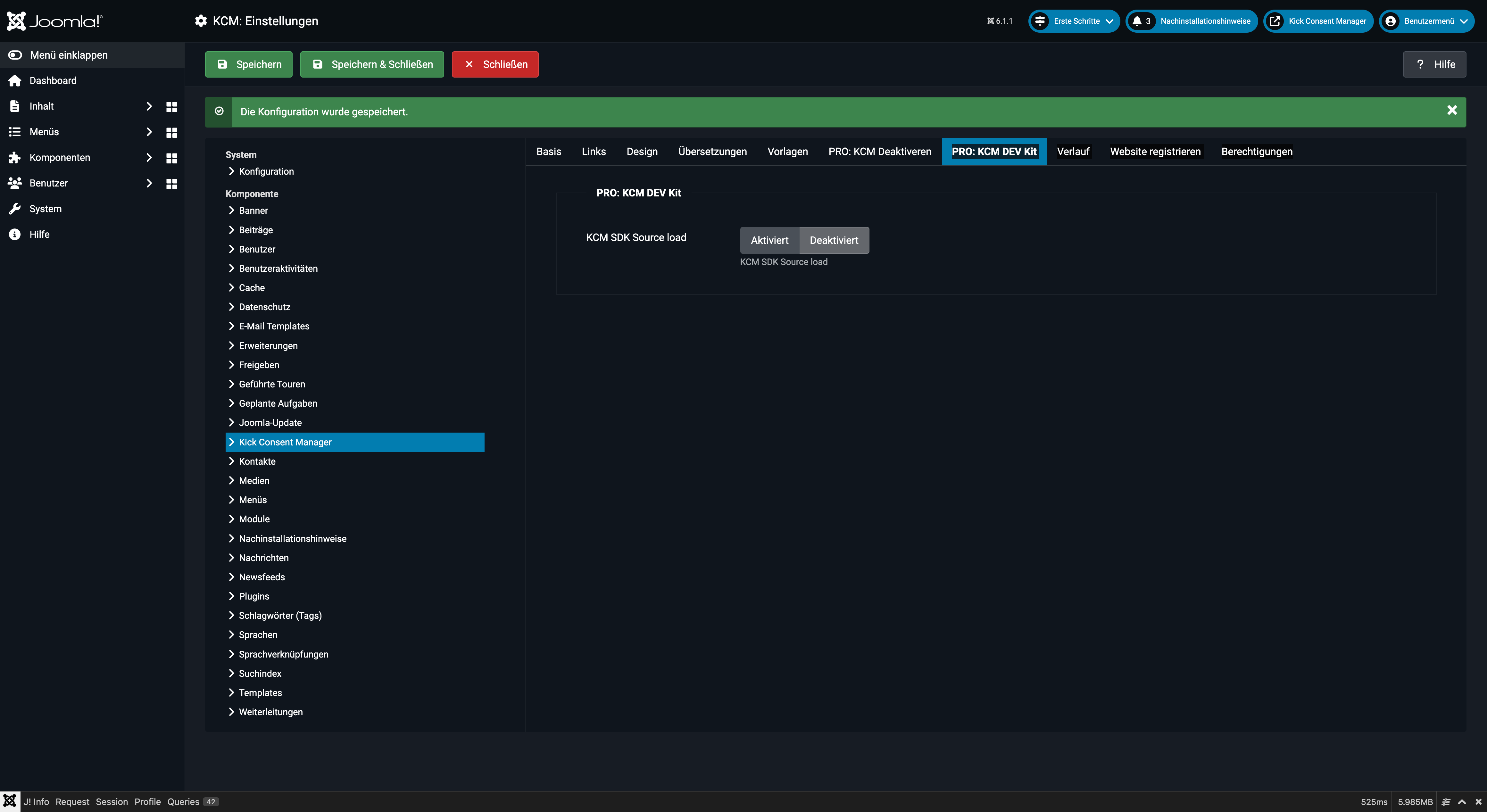The width and height of the screenshot is (1487, 812).
Task: Expand the Komponenten submenu chevron
Action: pos(149,158)
